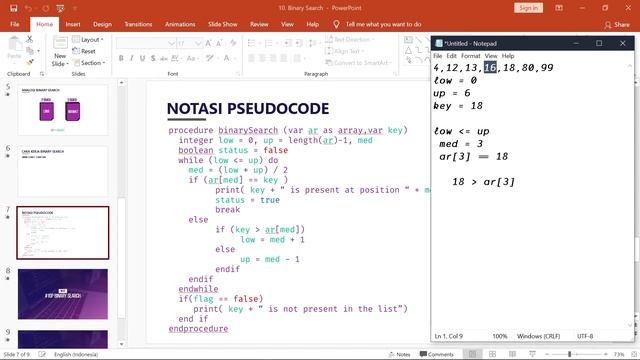Image resolution: width=640 pixels, height=360 pixels.
Task: Click the Share button
Action: click(x=617, y=25)
